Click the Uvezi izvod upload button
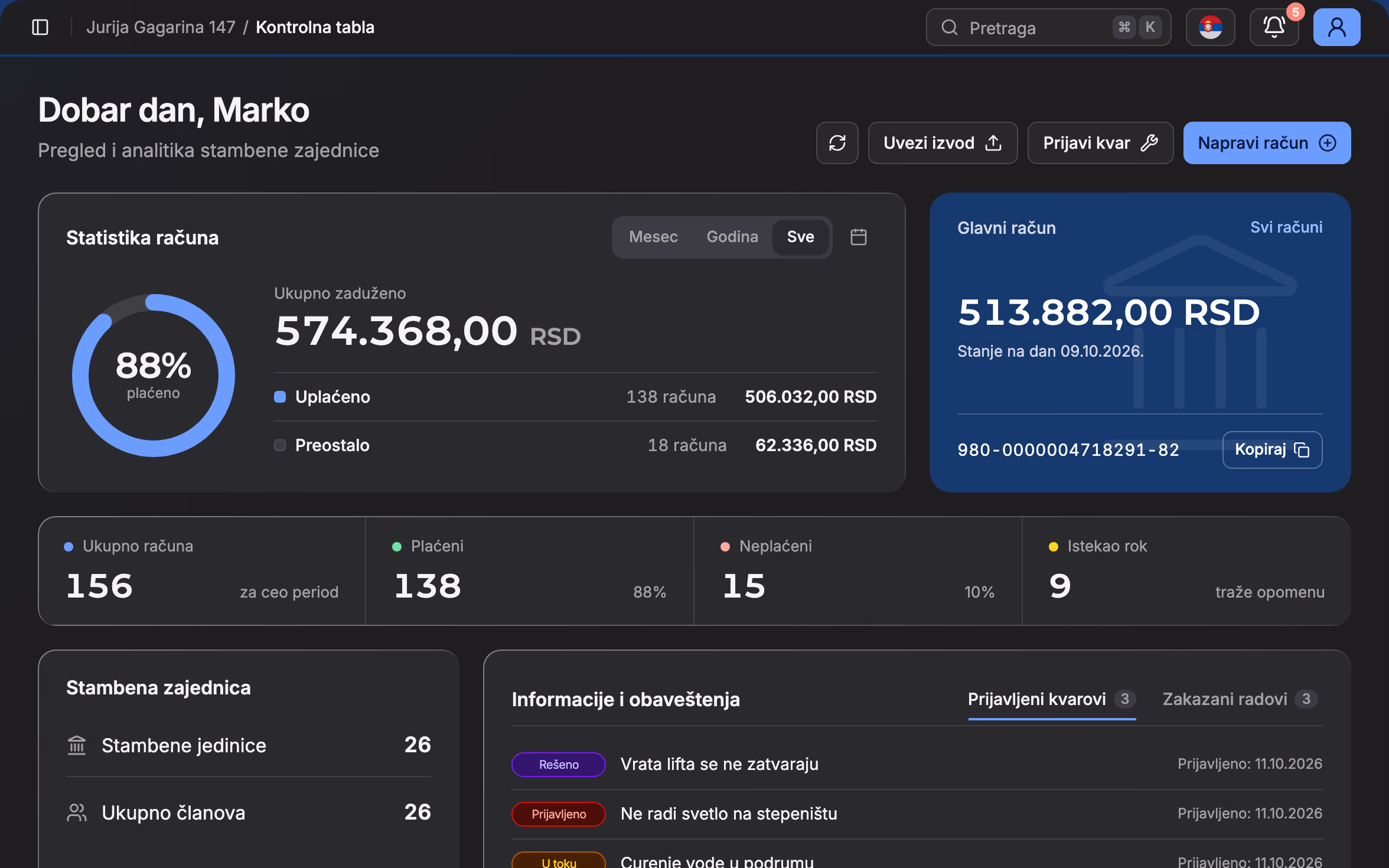 click(943, 143)
